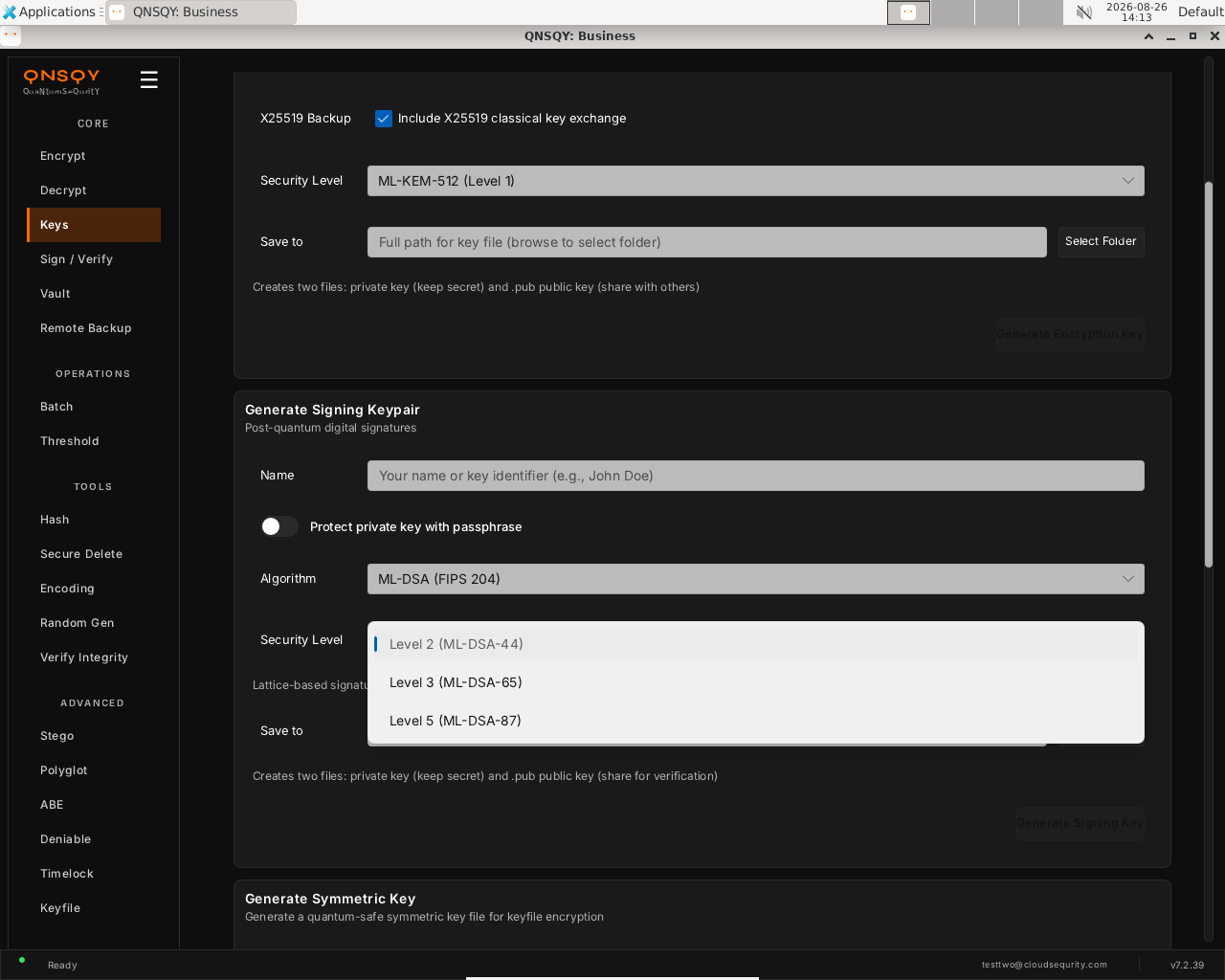Screen dimensions: 1225x980
Task: Open the Keyfile page
Action: click(x=94, y=908)
